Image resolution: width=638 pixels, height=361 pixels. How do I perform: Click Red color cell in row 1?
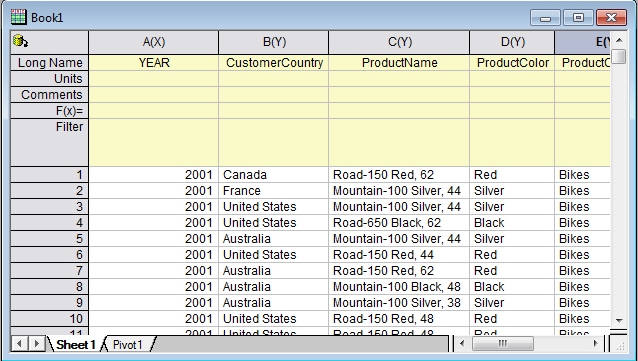point(512,175)
